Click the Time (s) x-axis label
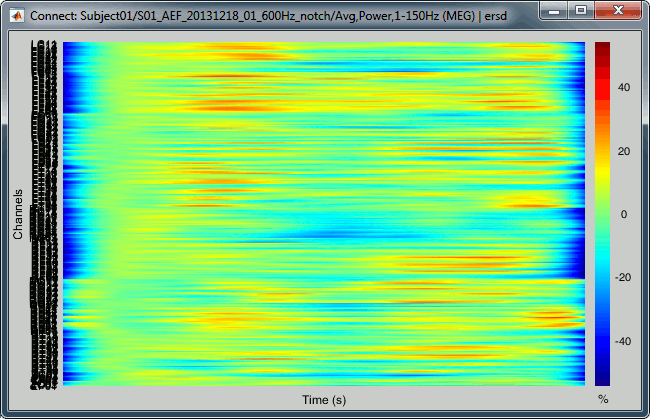The width and height of the screenshot is (650, 419). [324, 400]
